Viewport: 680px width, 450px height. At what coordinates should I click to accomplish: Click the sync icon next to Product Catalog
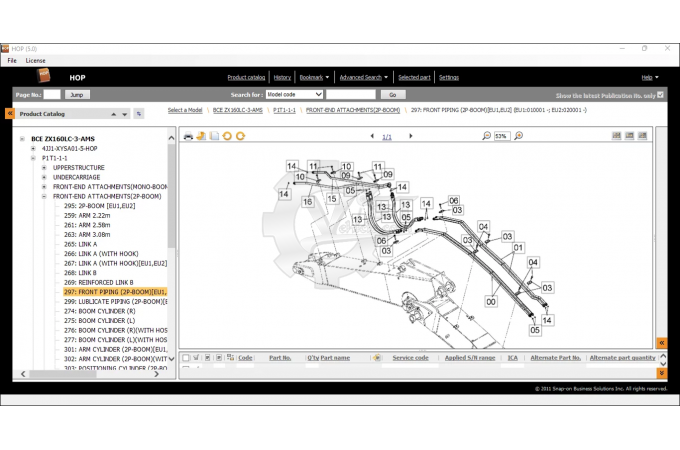coord(139,114)
